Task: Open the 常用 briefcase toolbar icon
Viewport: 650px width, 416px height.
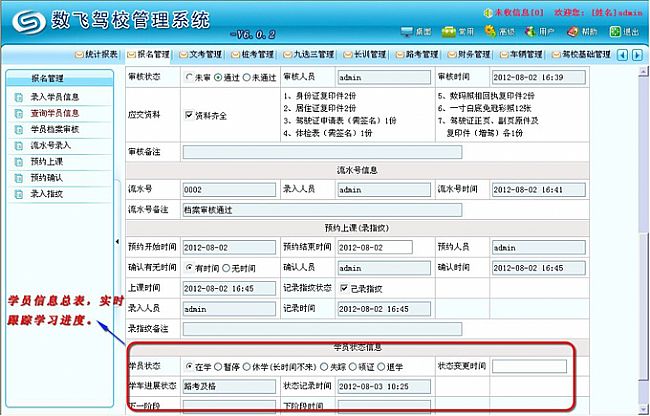Action: click(x=449, y=31)
